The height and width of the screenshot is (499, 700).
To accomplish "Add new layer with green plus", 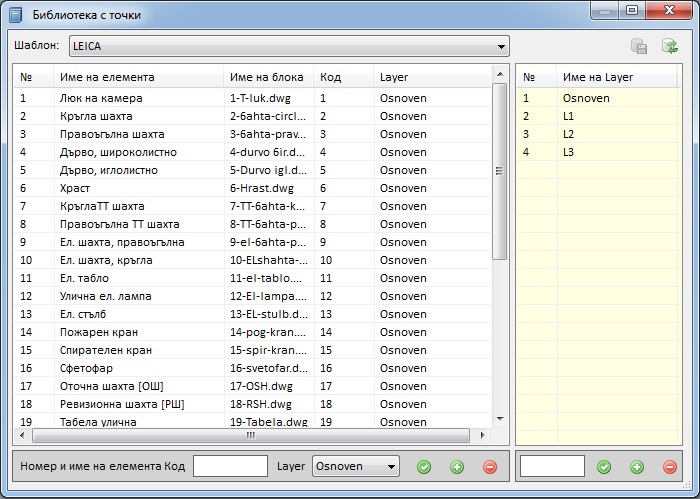I will coord(636,467).
